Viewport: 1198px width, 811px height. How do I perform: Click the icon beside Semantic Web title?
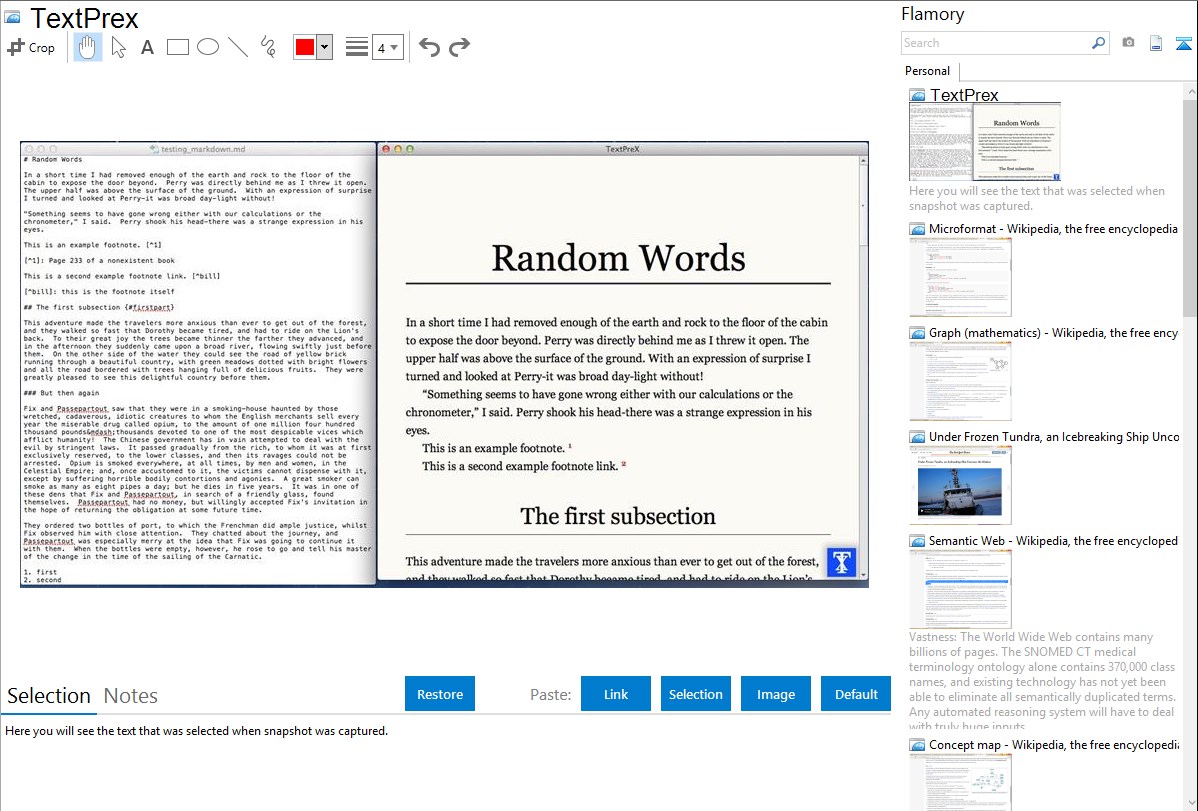tap(917, 541)
